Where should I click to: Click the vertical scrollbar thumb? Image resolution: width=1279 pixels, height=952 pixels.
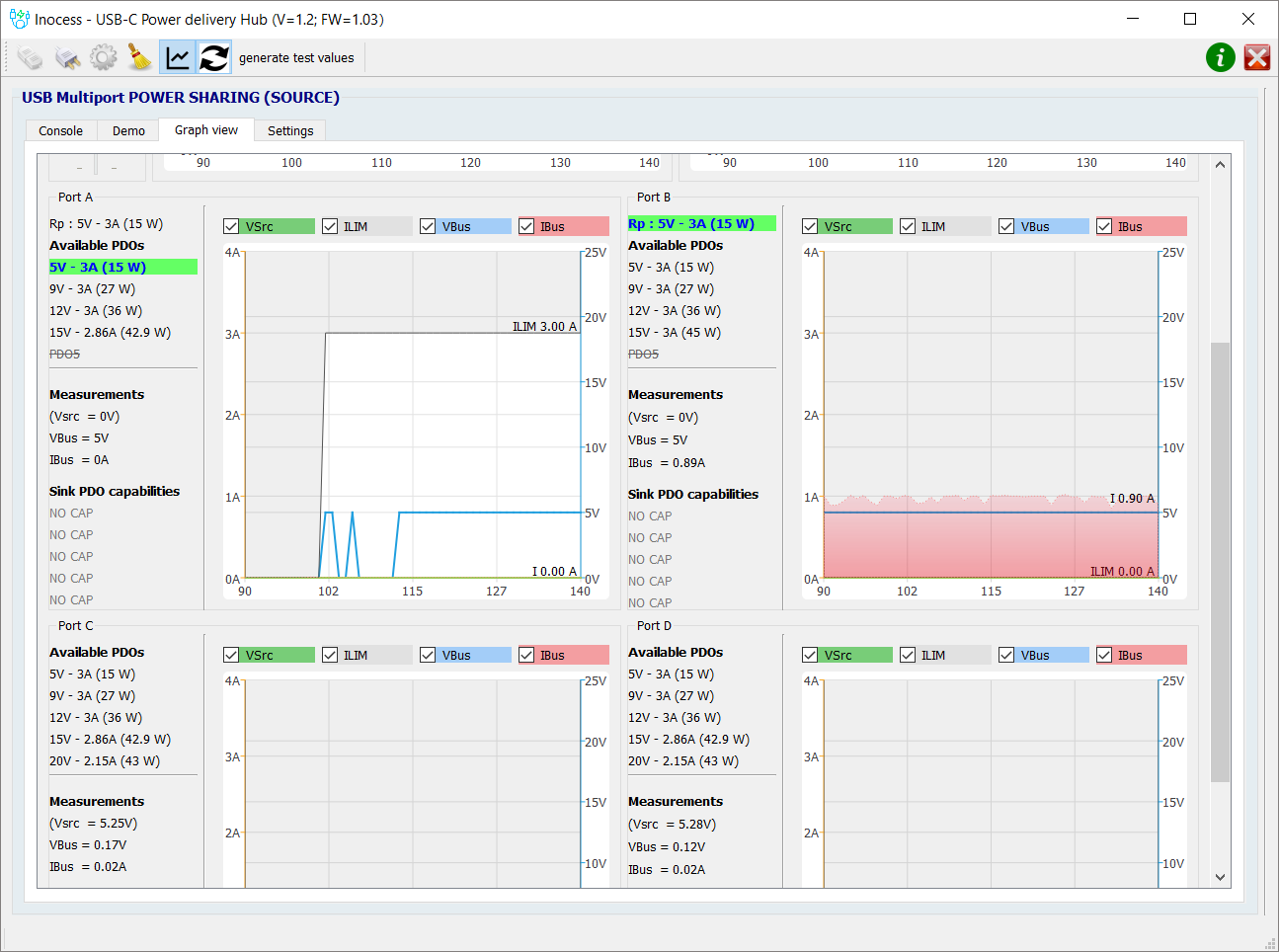(x=1221, y=561)
